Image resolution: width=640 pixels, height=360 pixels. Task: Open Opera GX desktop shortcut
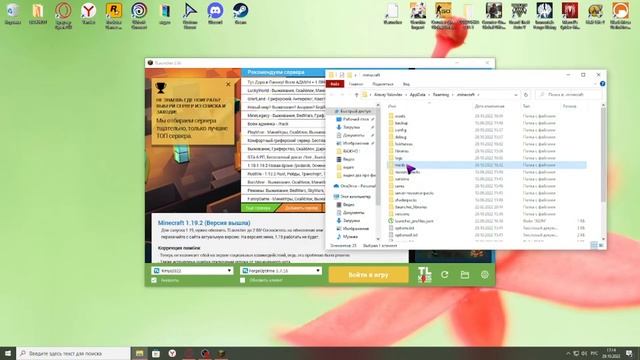point(63,16)
